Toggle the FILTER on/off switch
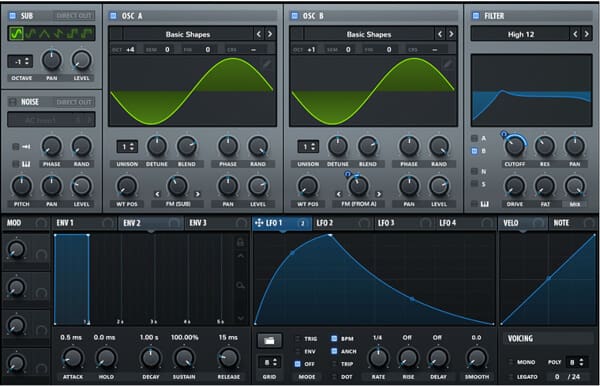 click(476, 15)
